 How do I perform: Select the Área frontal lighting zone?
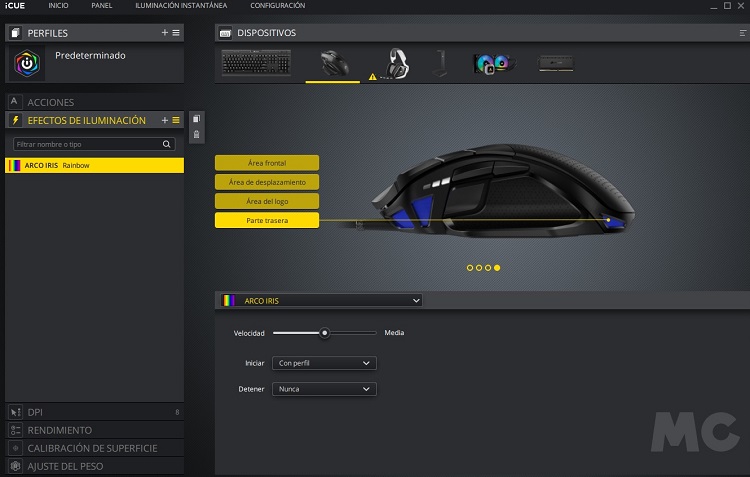coord(267,163)
